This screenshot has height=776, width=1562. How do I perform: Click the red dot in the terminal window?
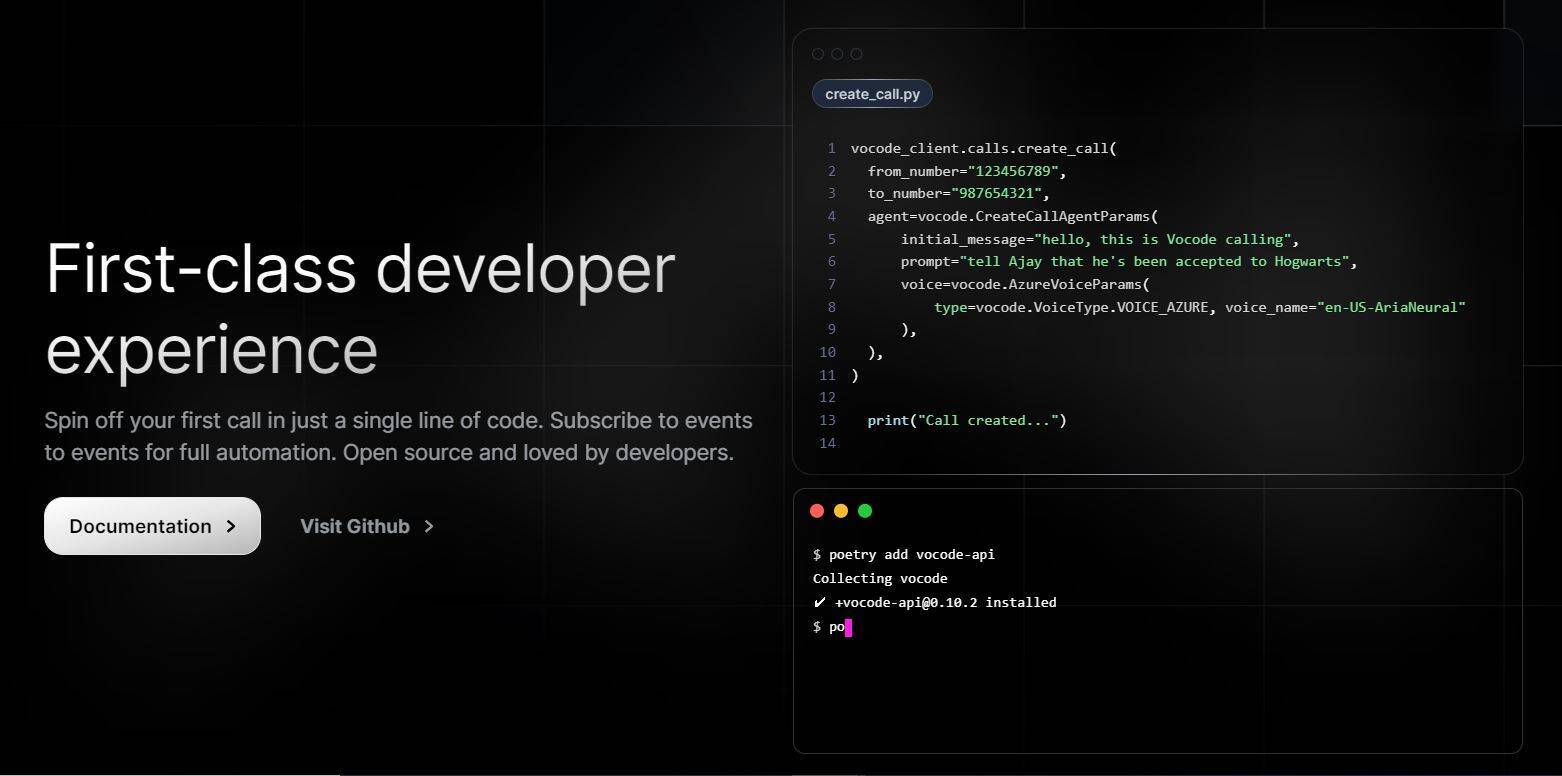coord(817,511)
